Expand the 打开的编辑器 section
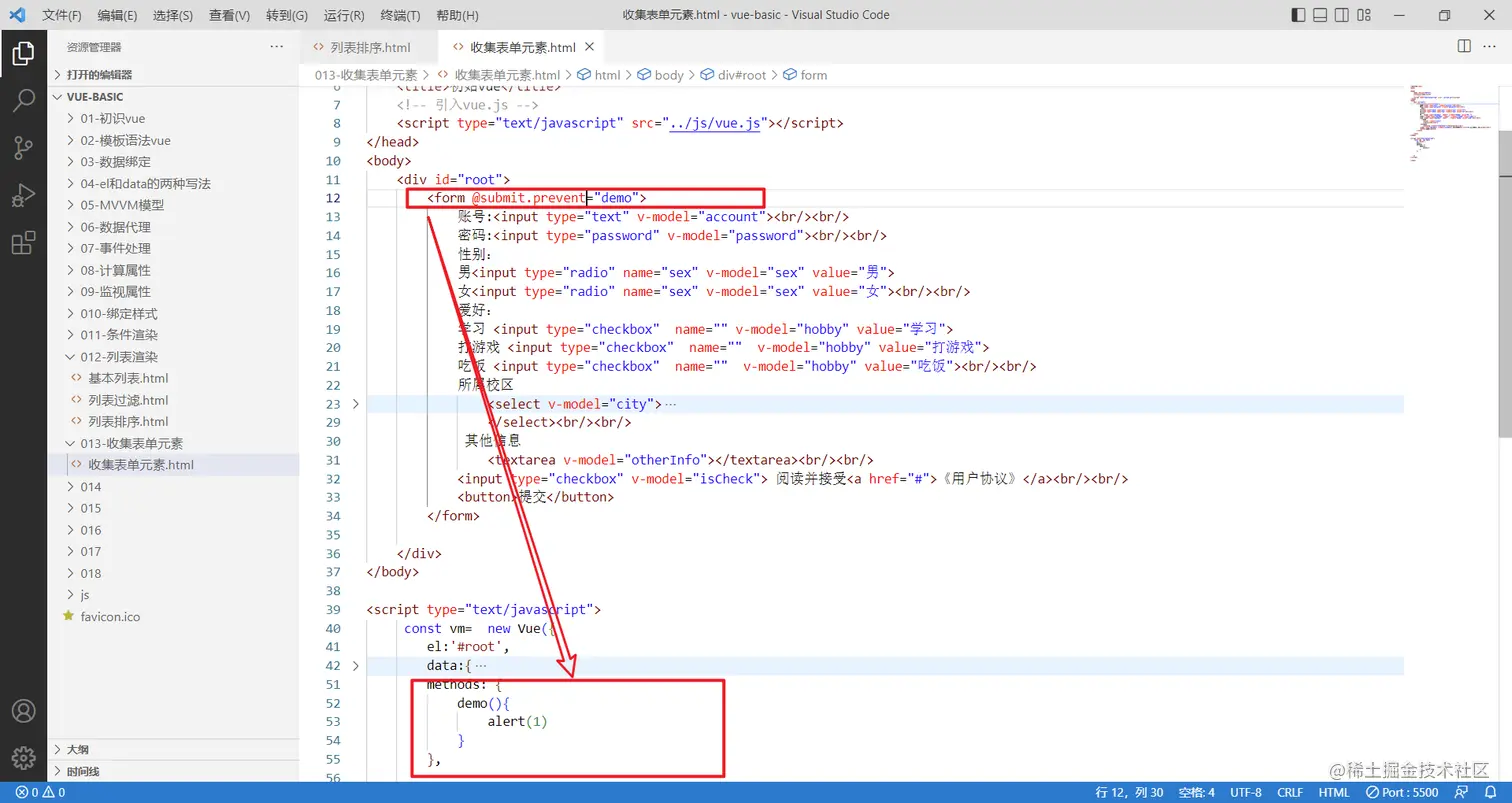 (173, 74)
